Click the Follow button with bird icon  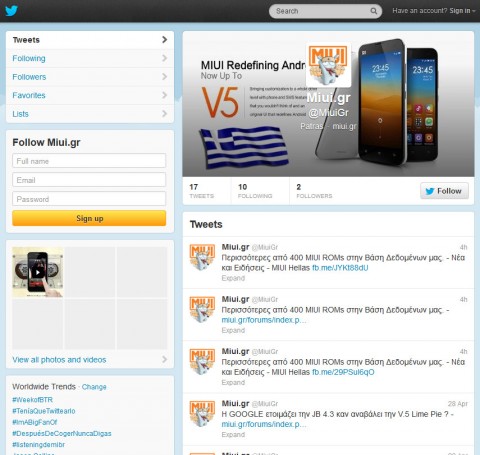444,191
